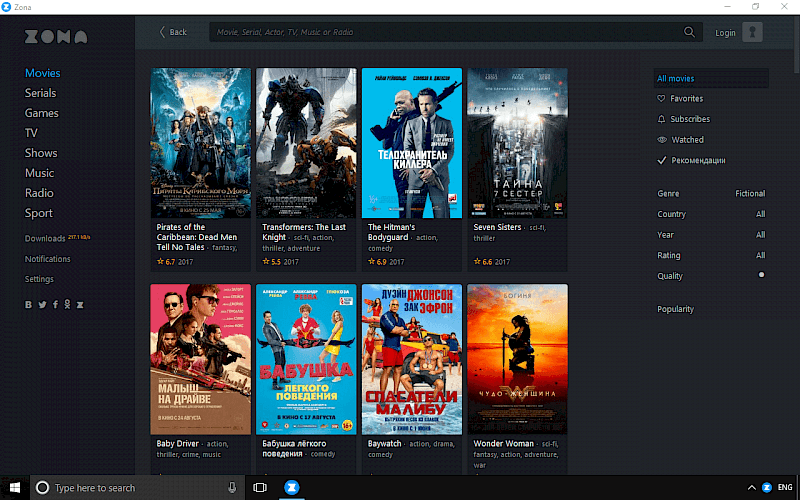Open the Twitter social icon
Image resolution: width=800 pixels, height=500 pixels.
[42, 305]
